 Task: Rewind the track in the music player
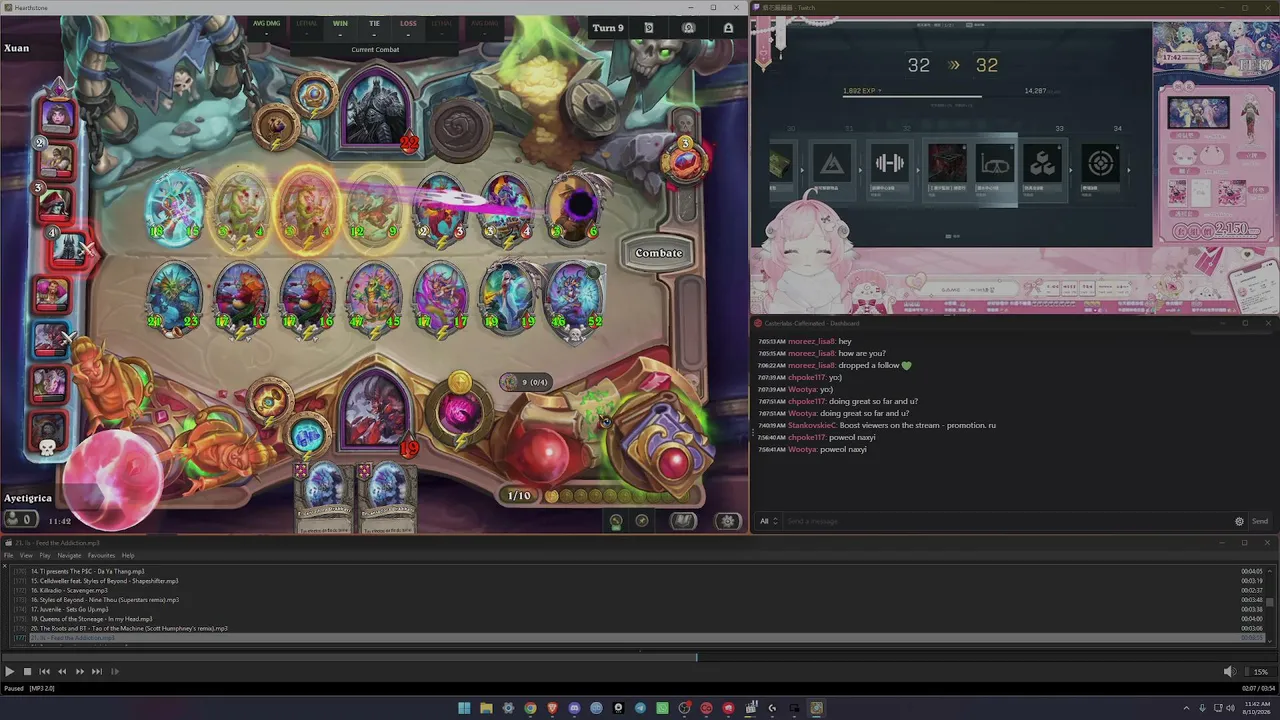click(62, 672)
